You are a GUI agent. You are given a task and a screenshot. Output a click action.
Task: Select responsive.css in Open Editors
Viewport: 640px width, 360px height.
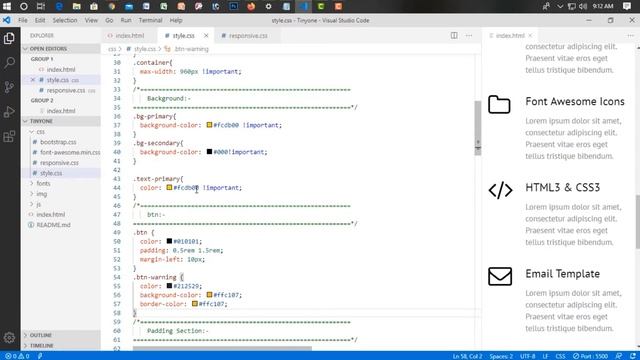point(65,90)
